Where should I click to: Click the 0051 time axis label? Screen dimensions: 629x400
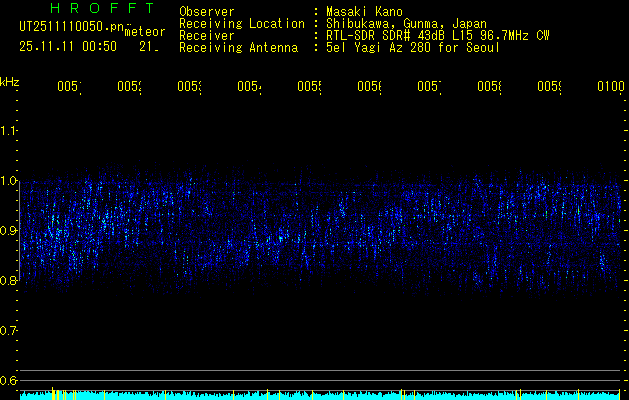69,87
